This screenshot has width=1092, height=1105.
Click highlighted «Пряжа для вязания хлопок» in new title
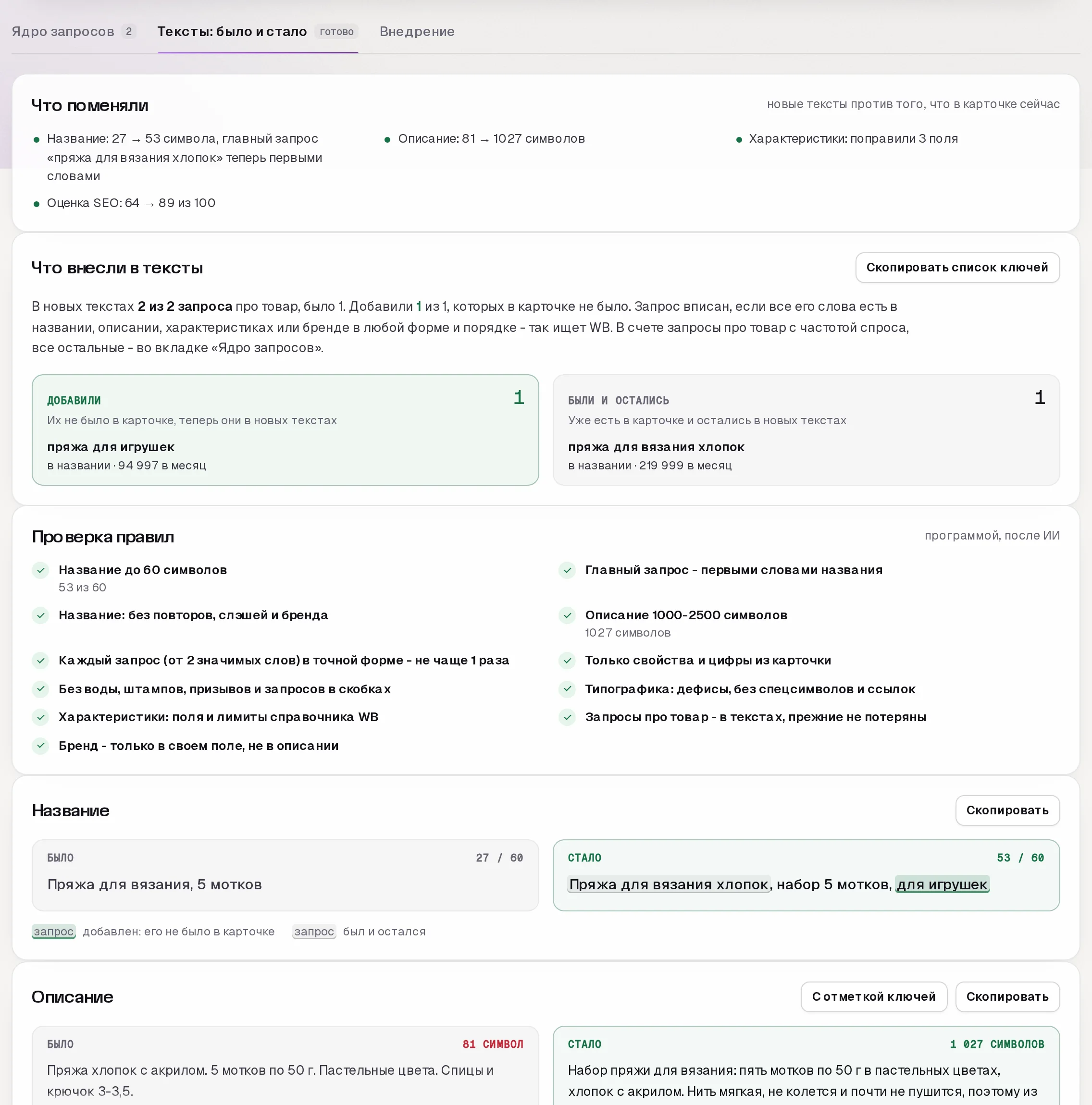click(669, 884)
